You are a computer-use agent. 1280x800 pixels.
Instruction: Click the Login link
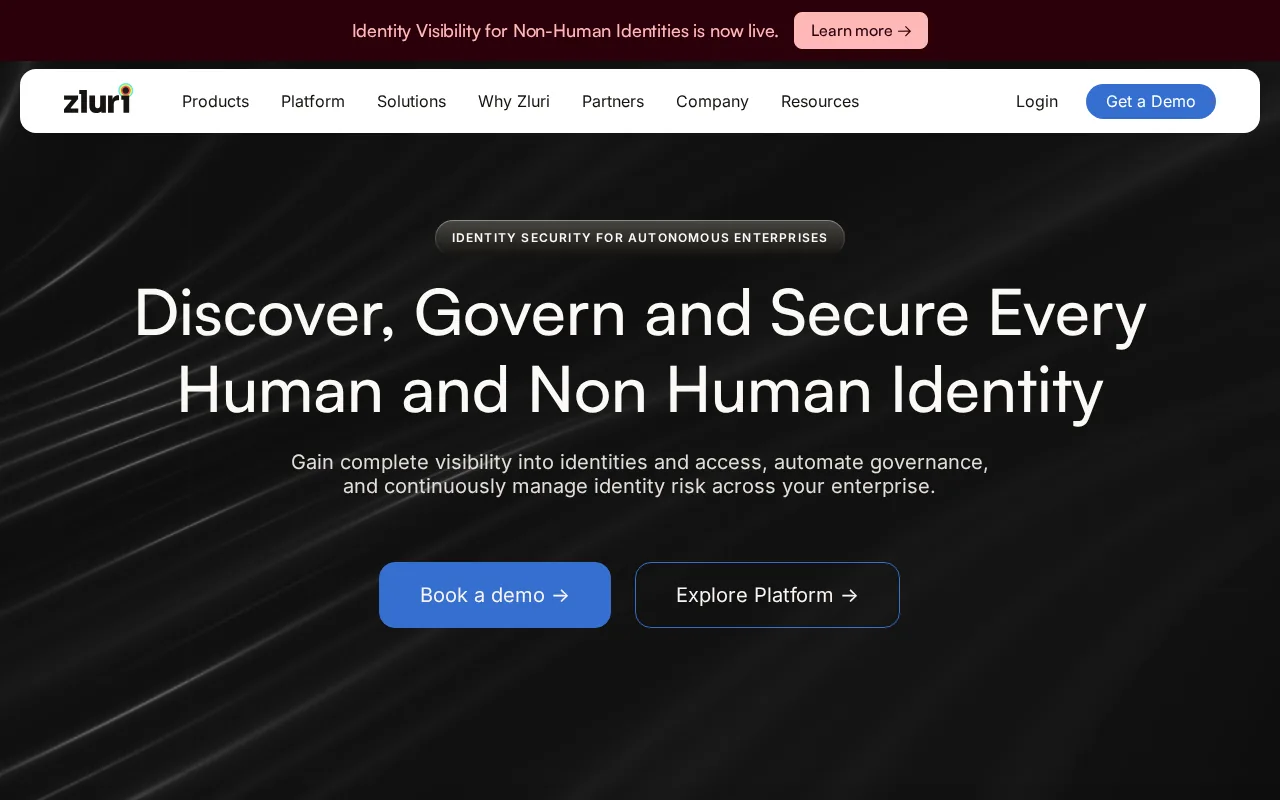coord(1037,101)
